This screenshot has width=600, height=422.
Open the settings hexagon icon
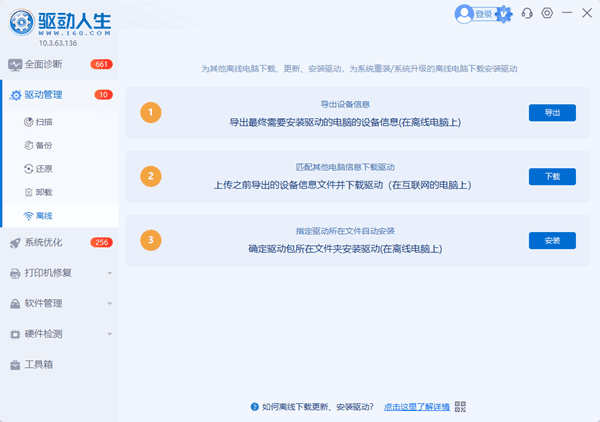click(x=547, y=13)
